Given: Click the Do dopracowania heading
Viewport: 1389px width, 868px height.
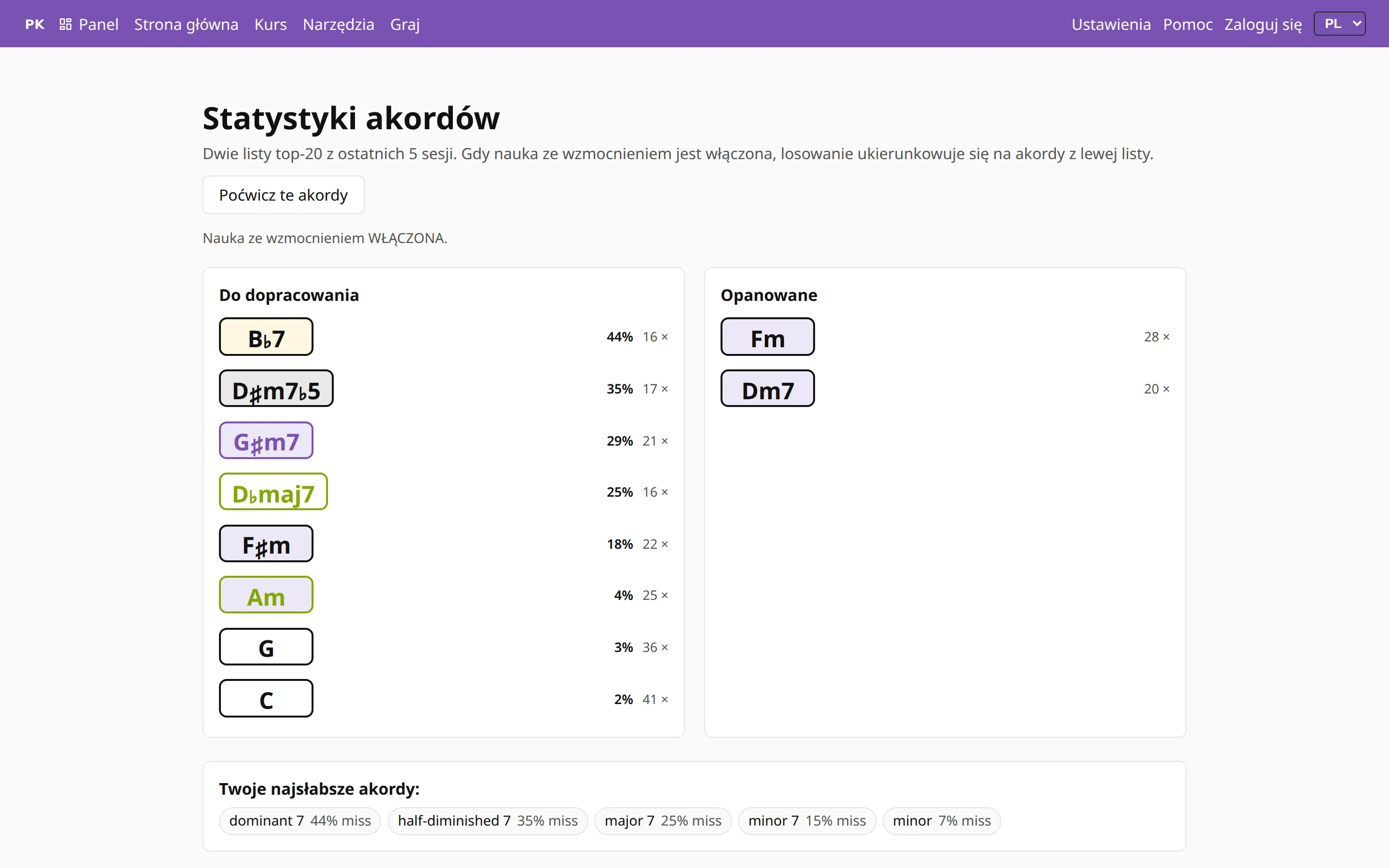Looking at the screenshot, I should click(289, 295).
